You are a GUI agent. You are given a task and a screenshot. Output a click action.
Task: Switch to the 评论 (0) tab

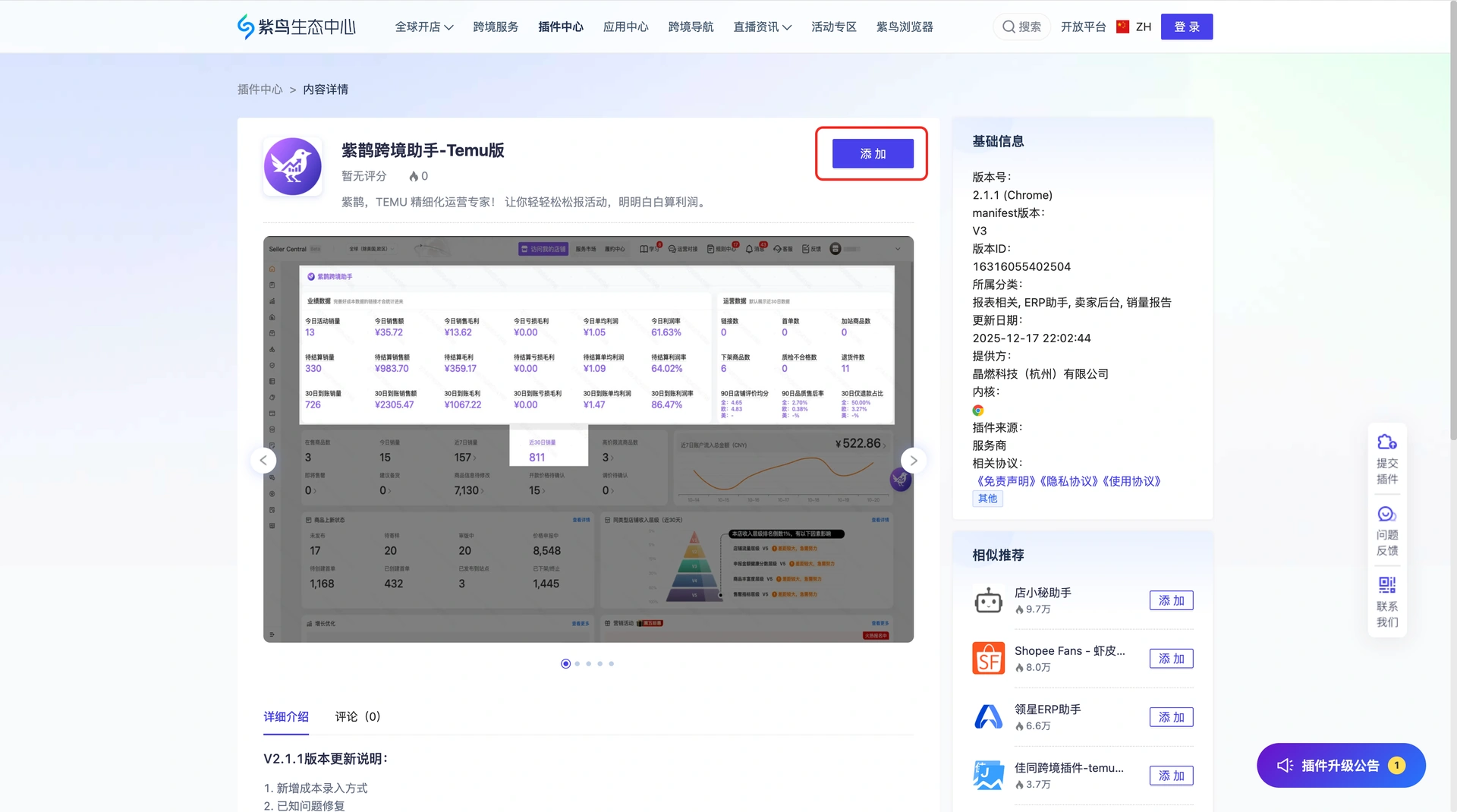(x=357, y=716)
